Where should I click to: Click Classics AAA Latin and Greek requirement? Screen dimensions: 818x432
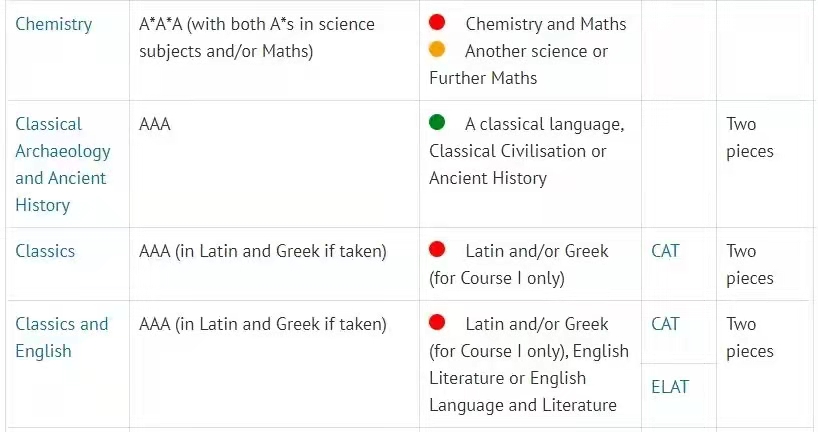[263, 251]
